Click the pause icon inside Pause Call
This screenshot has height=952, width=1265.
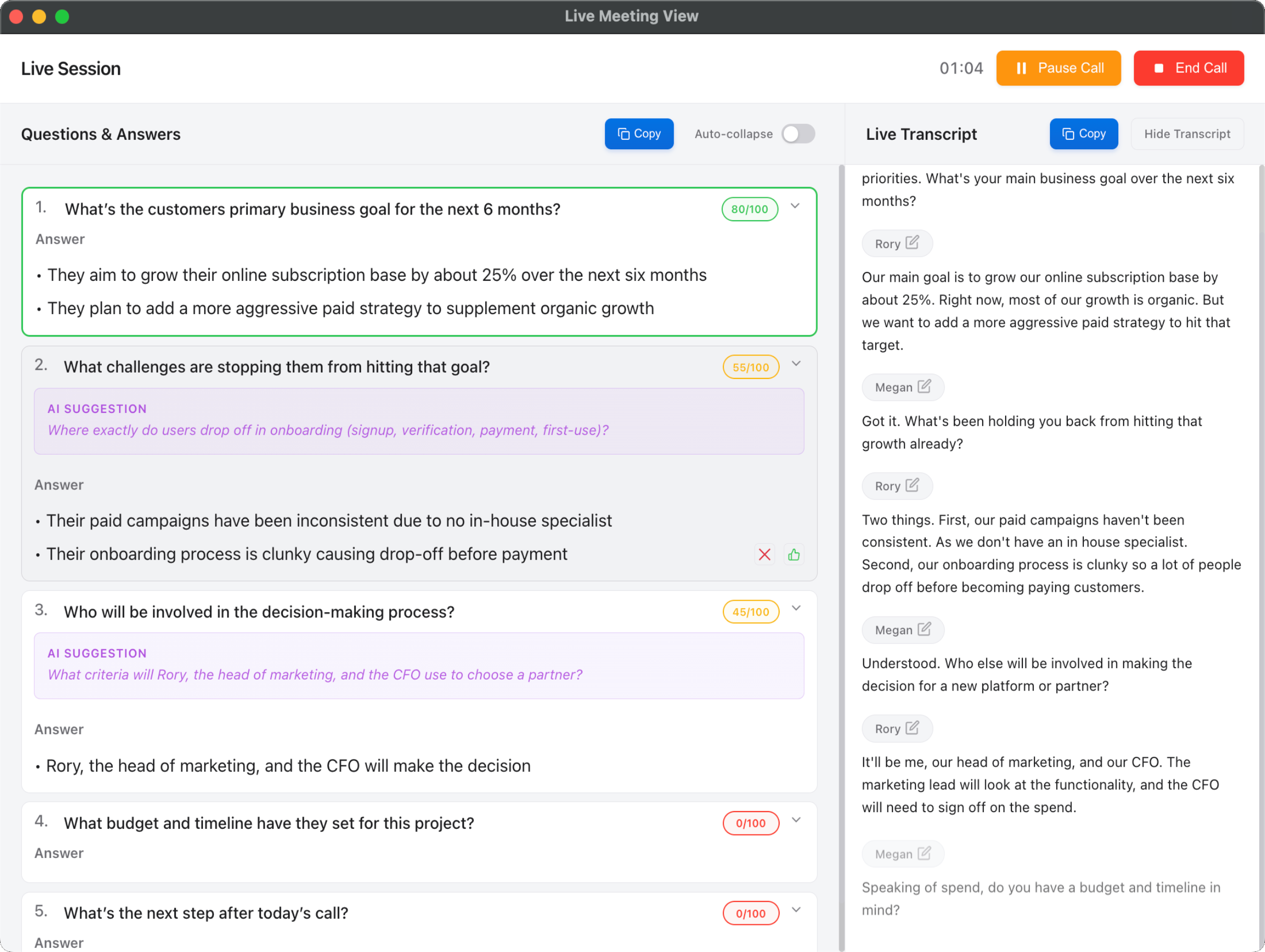[1021, 67]
